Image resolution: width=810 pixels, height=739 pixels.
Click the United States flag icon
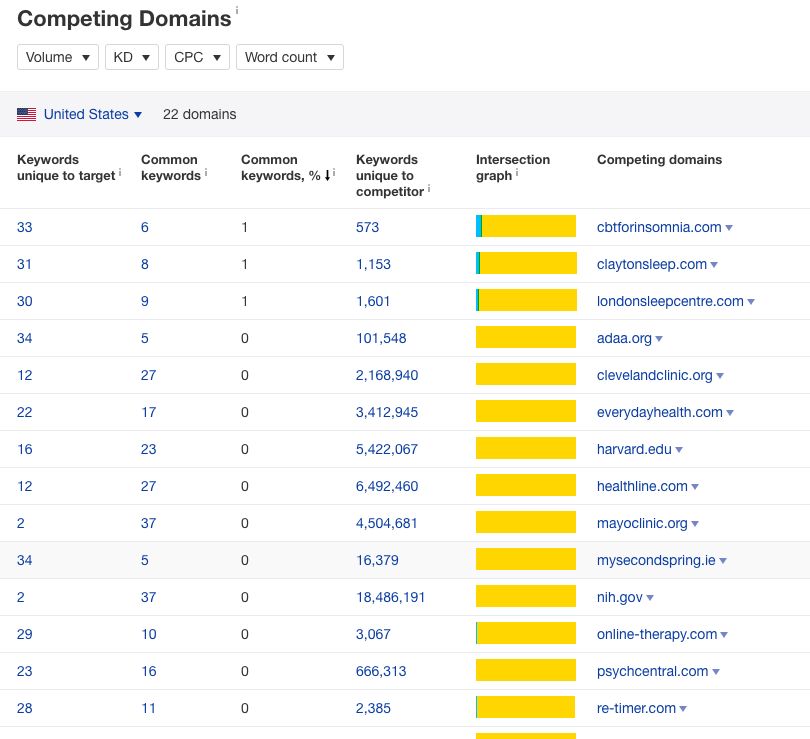pyautogui.click(x=26, y=114)
